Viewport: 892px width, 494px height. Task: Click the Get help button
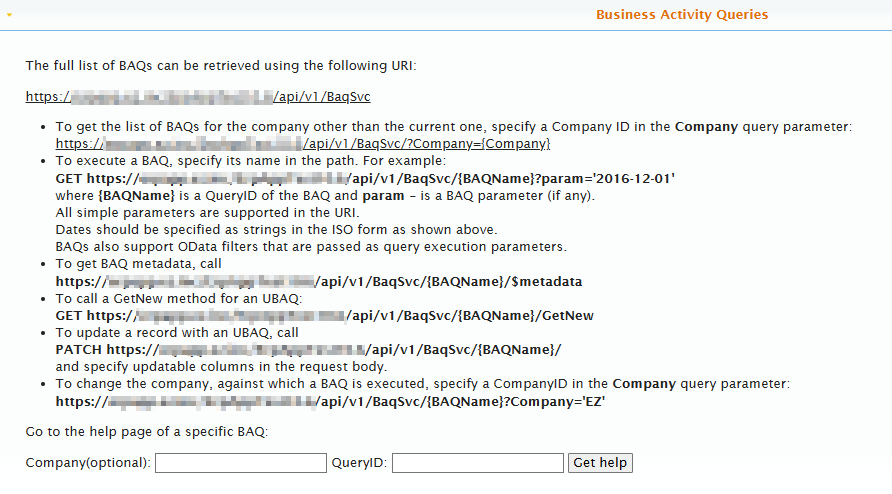[x=600, y=463]
